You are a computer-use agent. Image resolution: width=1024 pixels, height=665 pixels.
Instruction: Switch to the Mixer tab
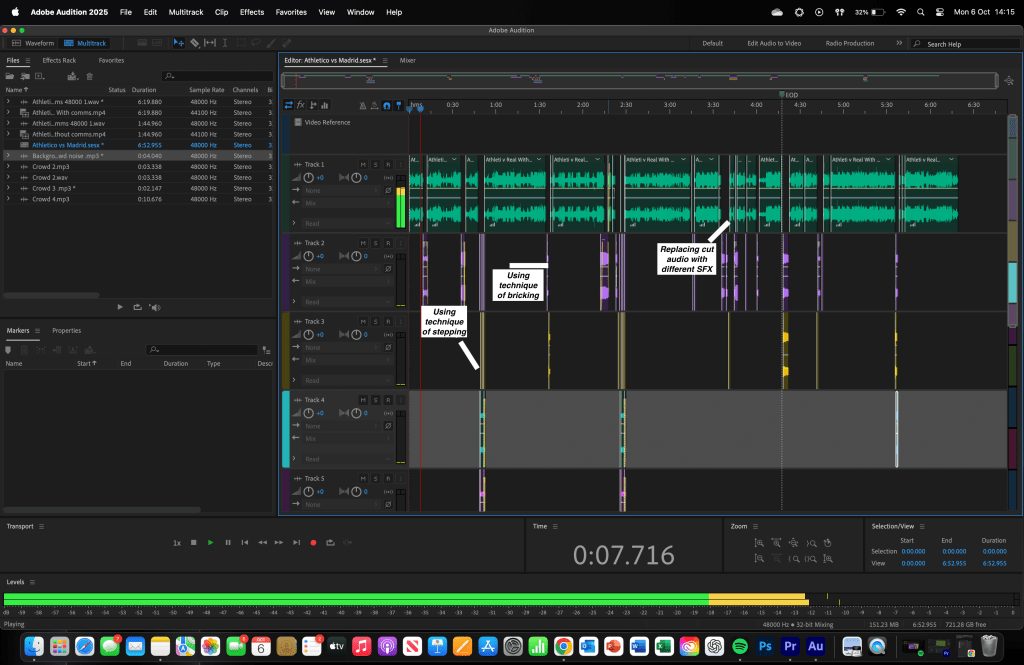[408, 60]
